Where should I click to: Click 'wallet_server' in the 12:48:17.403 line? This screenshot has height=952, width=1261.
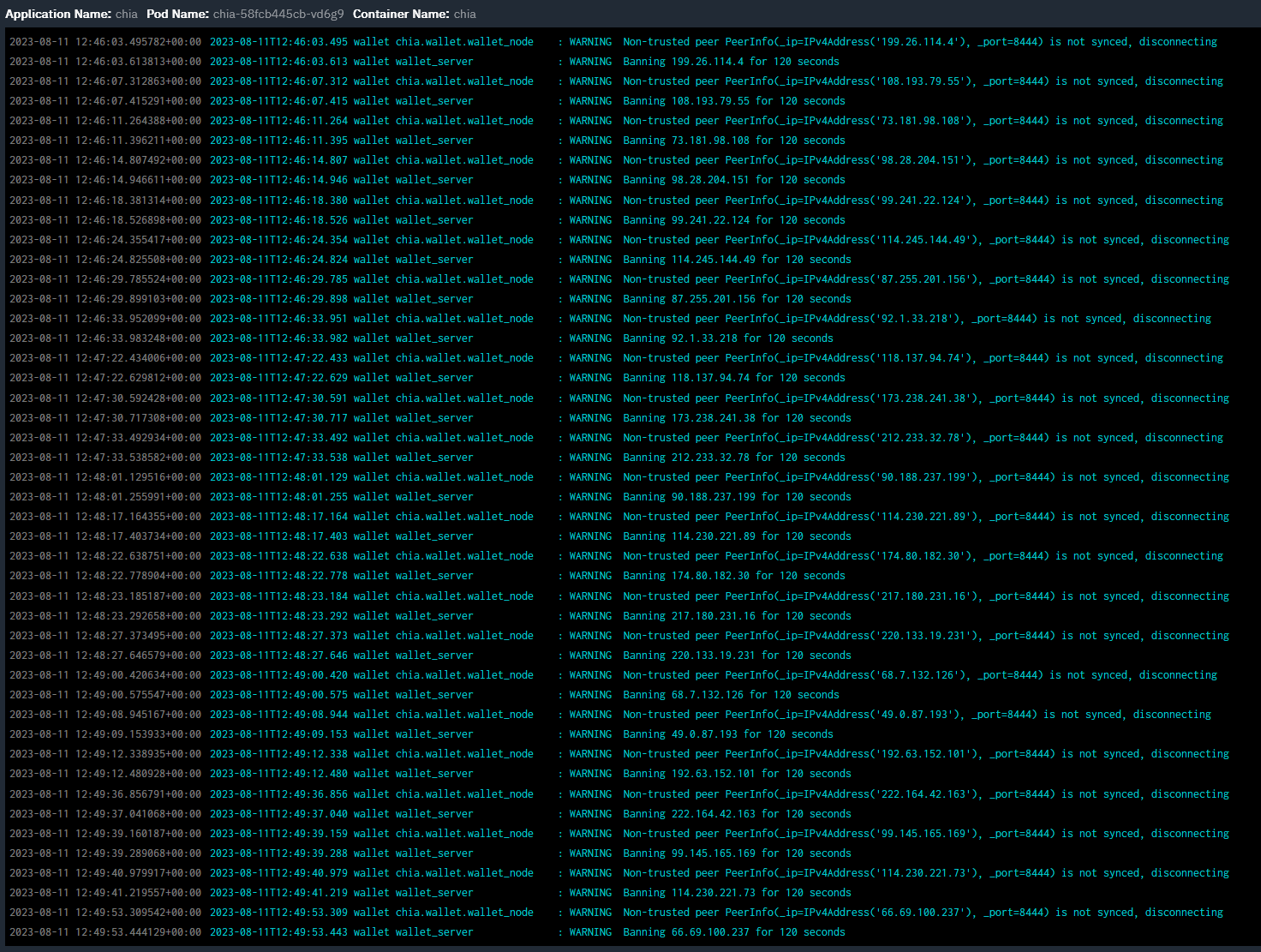tap(434, 536)
